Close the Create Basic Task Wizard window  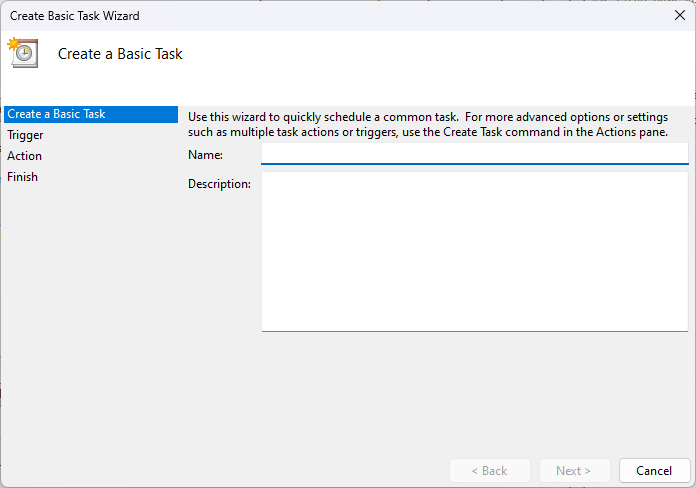pos(680,15)
